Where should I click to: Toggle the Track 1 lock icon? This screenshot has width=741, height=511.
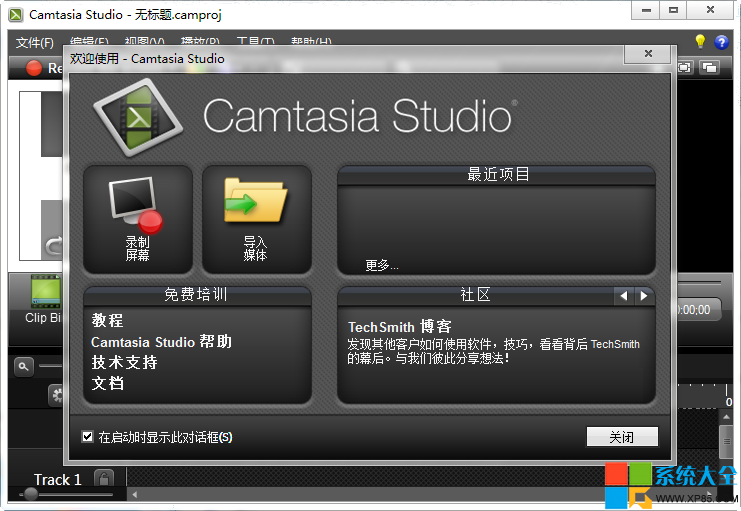pos(104,479)
